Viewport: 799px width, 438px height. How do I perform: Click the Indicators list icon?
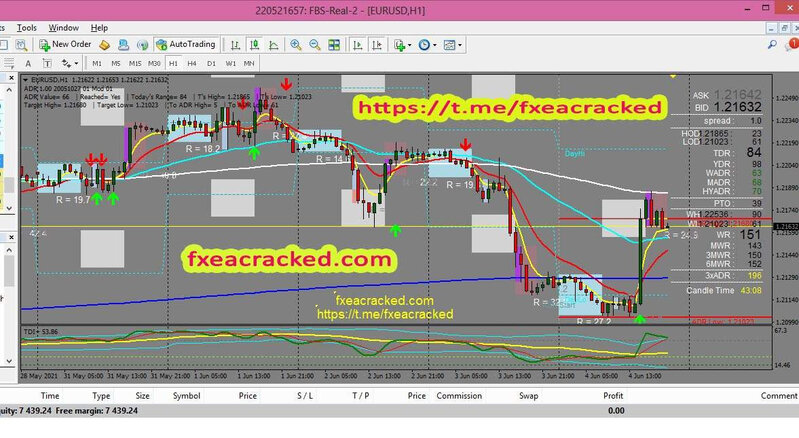point(400,45)
